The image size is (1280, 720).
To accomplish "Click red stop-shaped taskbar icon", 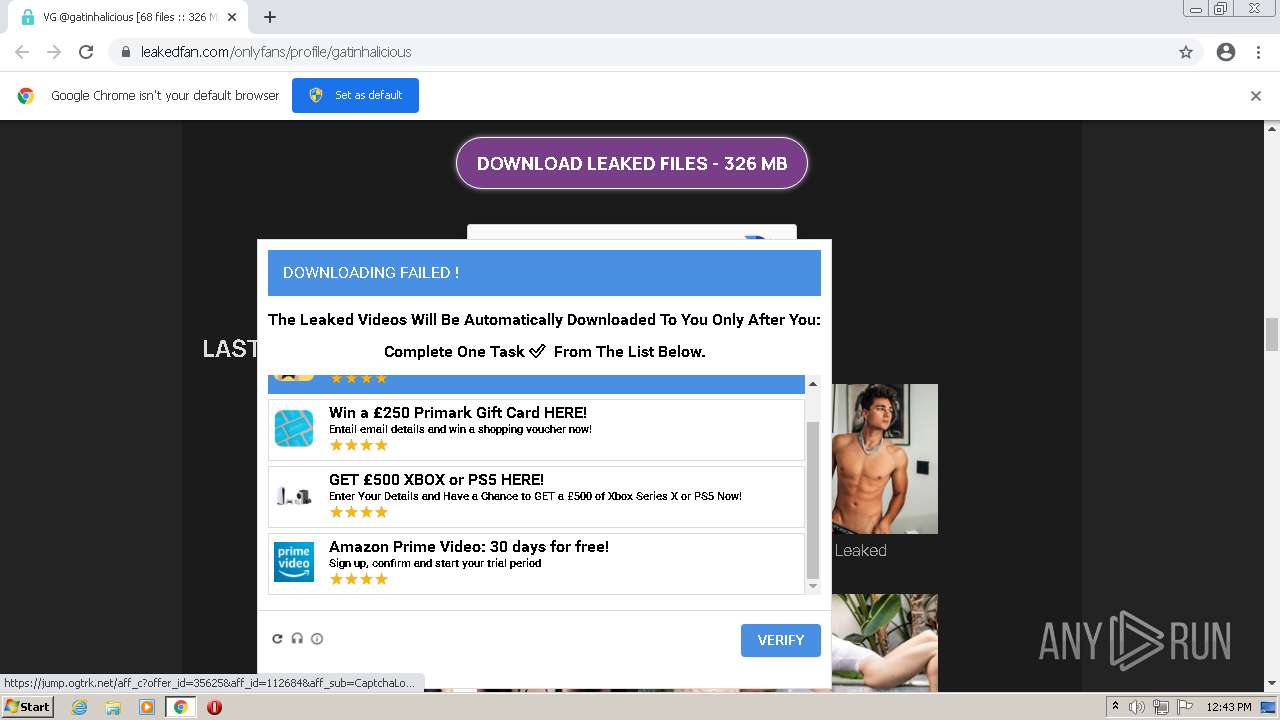I will click(x=214, y=707).
